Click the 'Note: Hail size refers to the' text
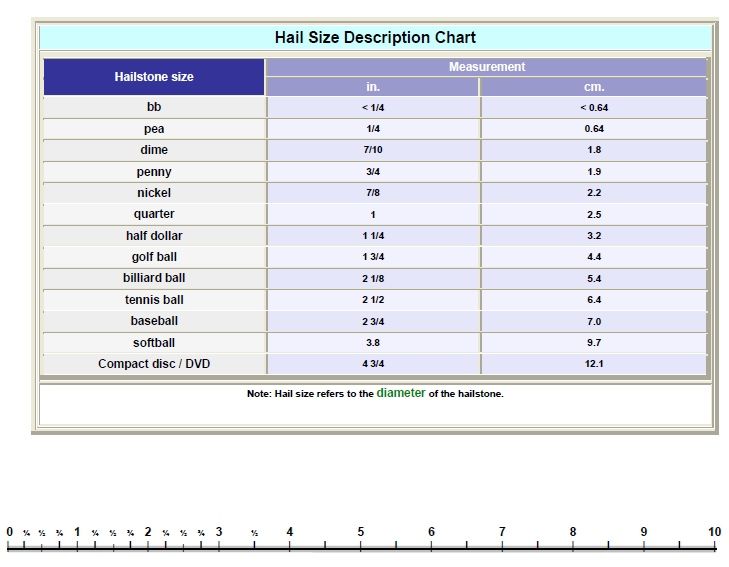Image resolution: width=729 pixels, height=567 pixels. click(310, 394)
